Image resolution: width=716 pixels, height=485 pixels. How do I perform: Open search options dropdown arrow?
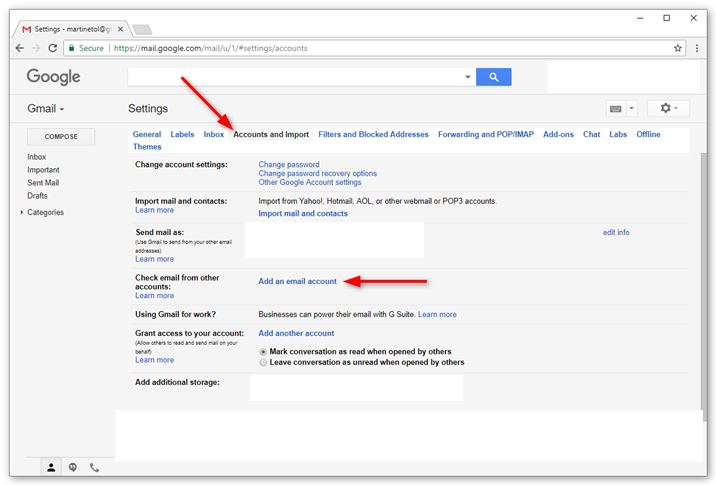pyautogui.click(x=468, y=77)
